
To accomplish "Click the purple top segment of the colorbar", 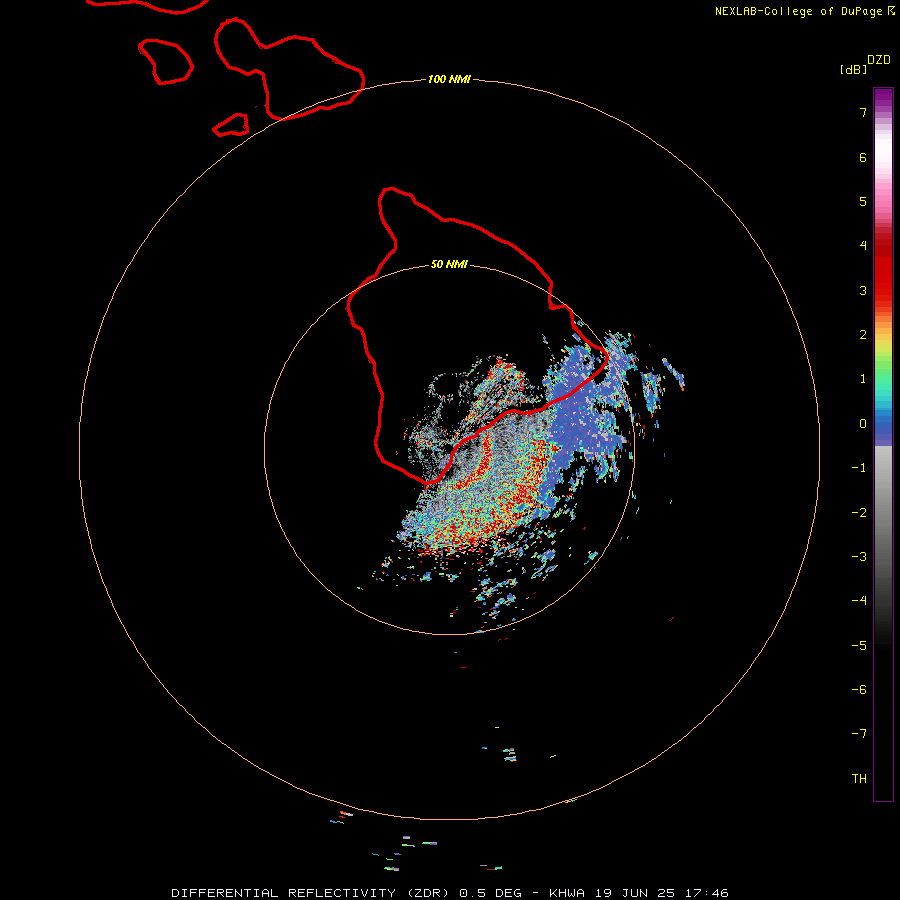I will pyautogui.click(x=883, y=99).
